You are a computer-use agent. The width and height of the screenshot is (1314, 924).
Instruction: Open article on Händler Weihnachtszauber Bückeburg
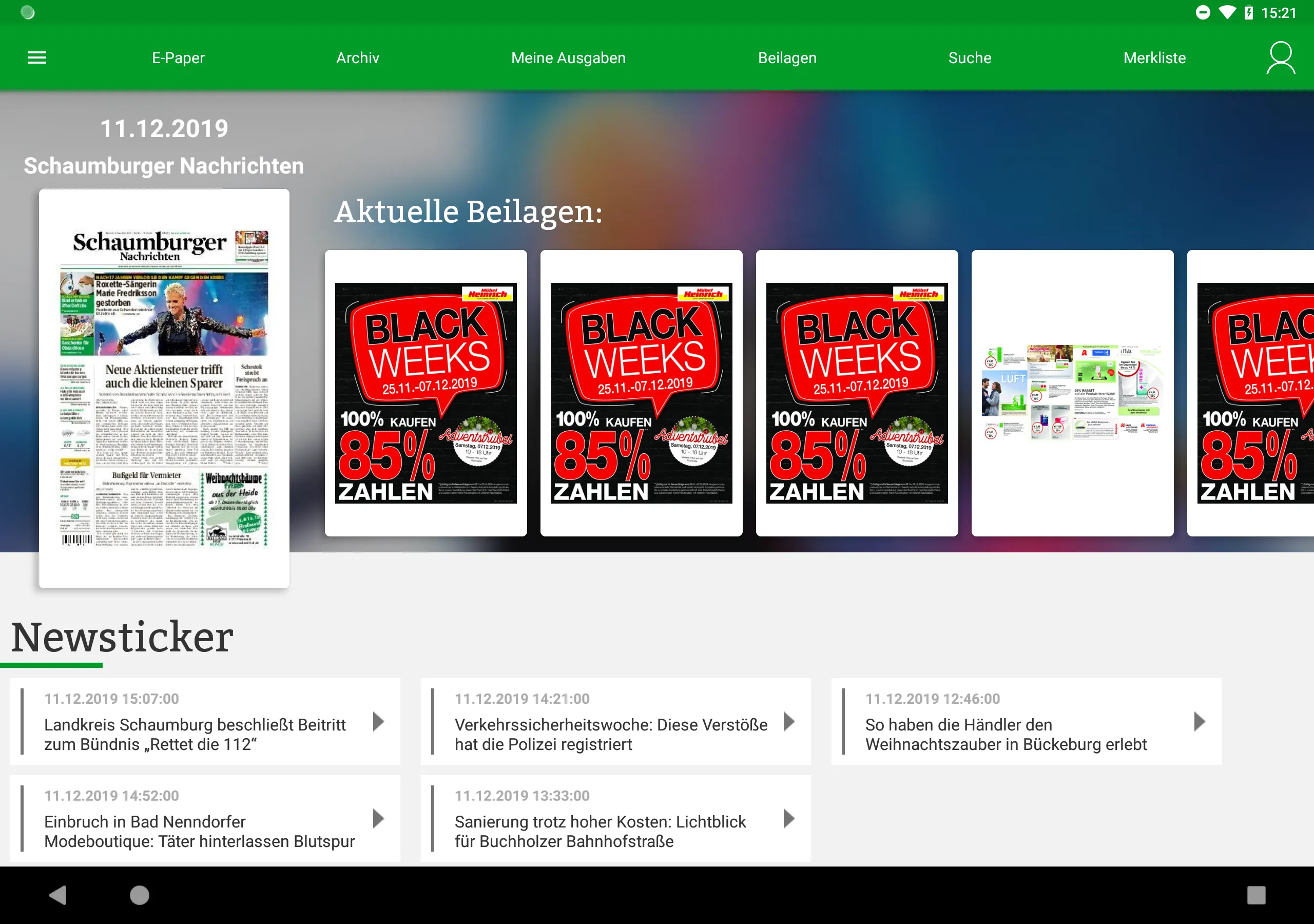pos(1006,735)
